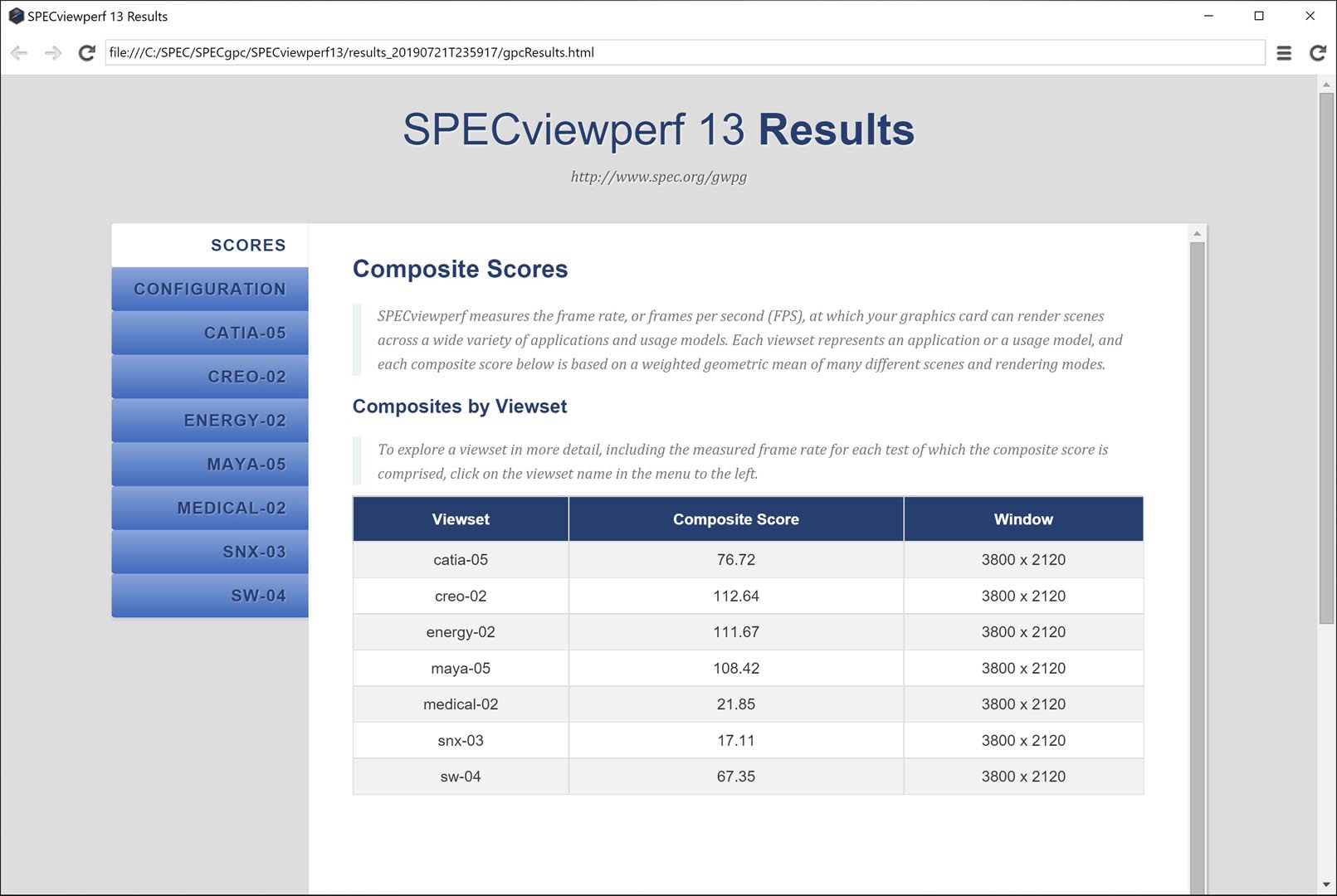Viewport: 1337px width, 896px height.
Task: Follow the http://www.spec.org/gwpg link
Action: tap(659, 177)
